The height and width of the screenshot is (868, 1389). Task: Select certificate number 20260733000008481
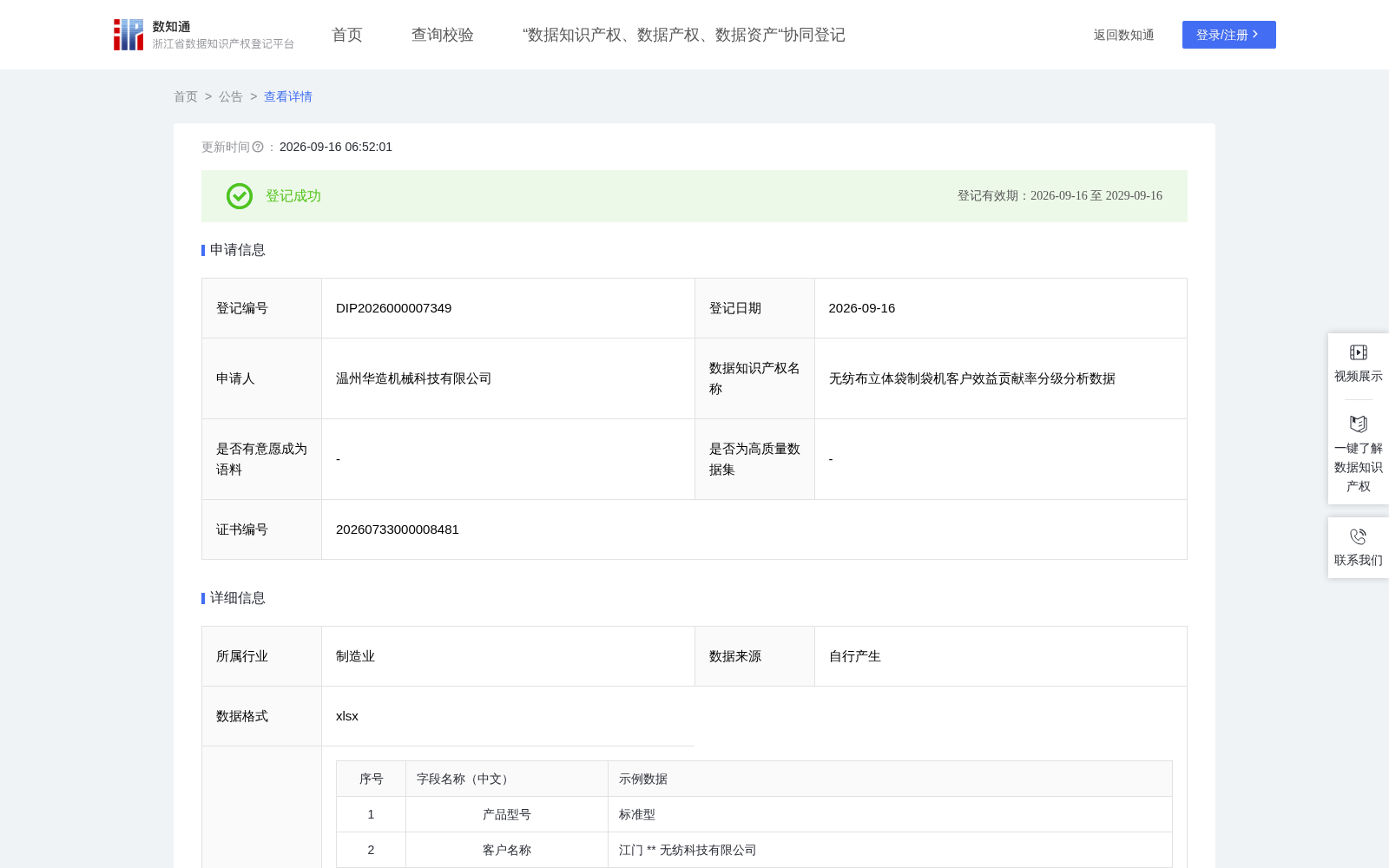398,529
